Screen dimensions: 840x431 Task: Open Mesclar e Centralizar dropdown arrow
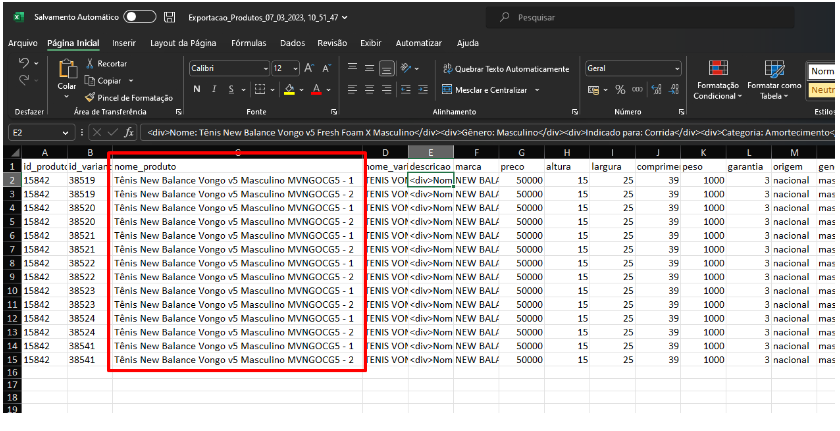(x=537, y=90)
